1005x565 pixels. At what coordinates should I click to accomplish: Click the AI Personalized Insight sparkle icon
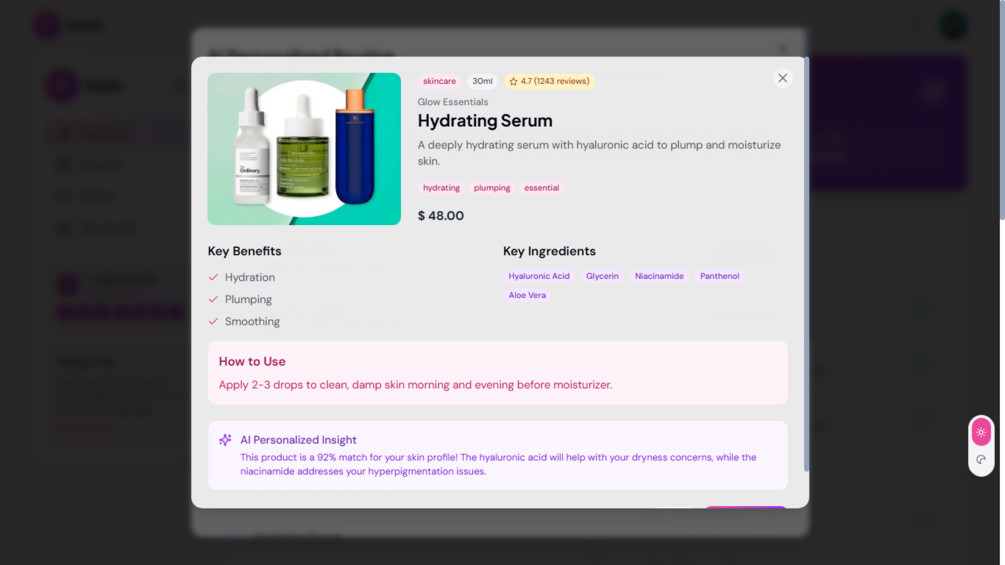pos(225,440)
